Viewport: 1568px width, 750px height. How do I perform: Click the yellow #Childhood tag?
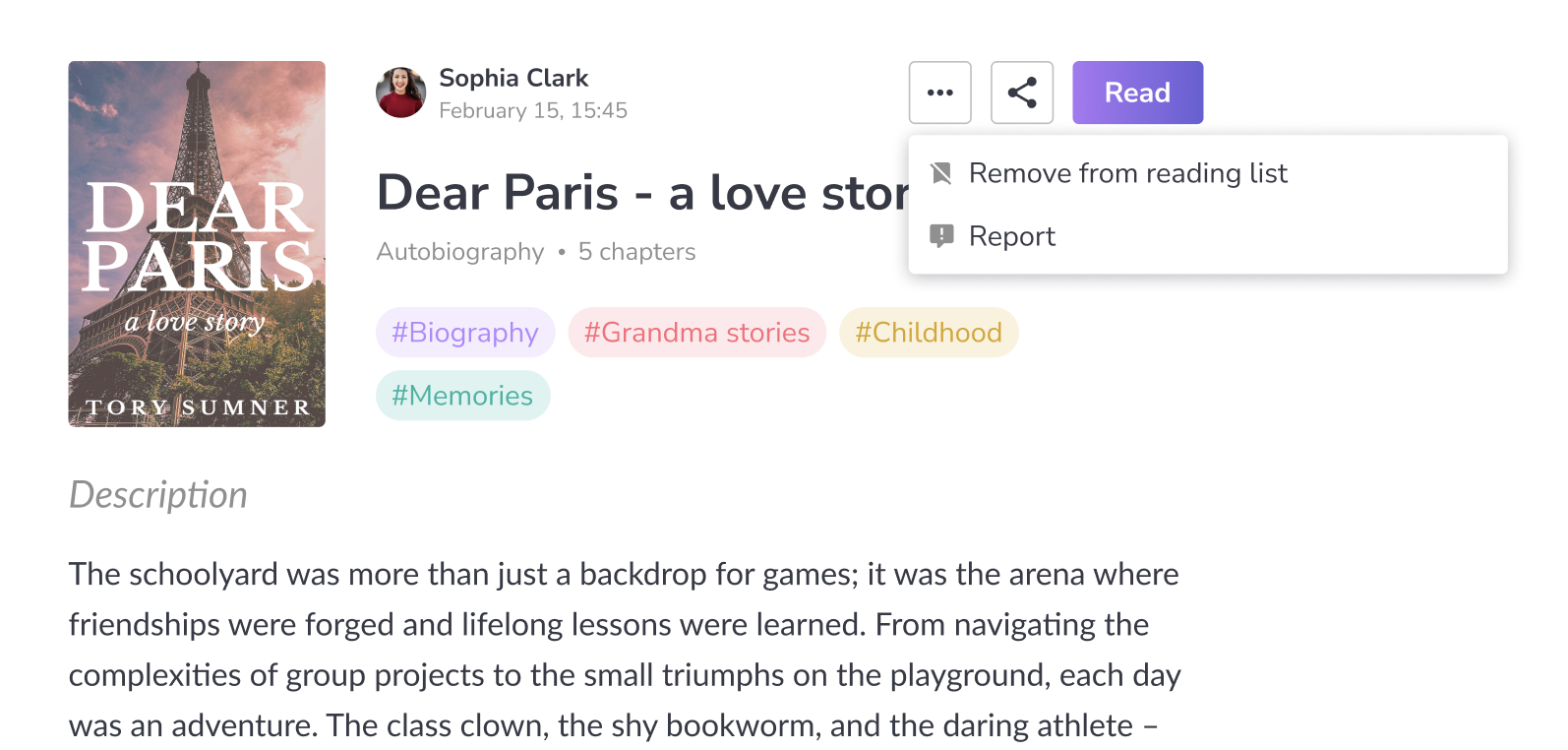pyautogui.click(x=928, y=333)
